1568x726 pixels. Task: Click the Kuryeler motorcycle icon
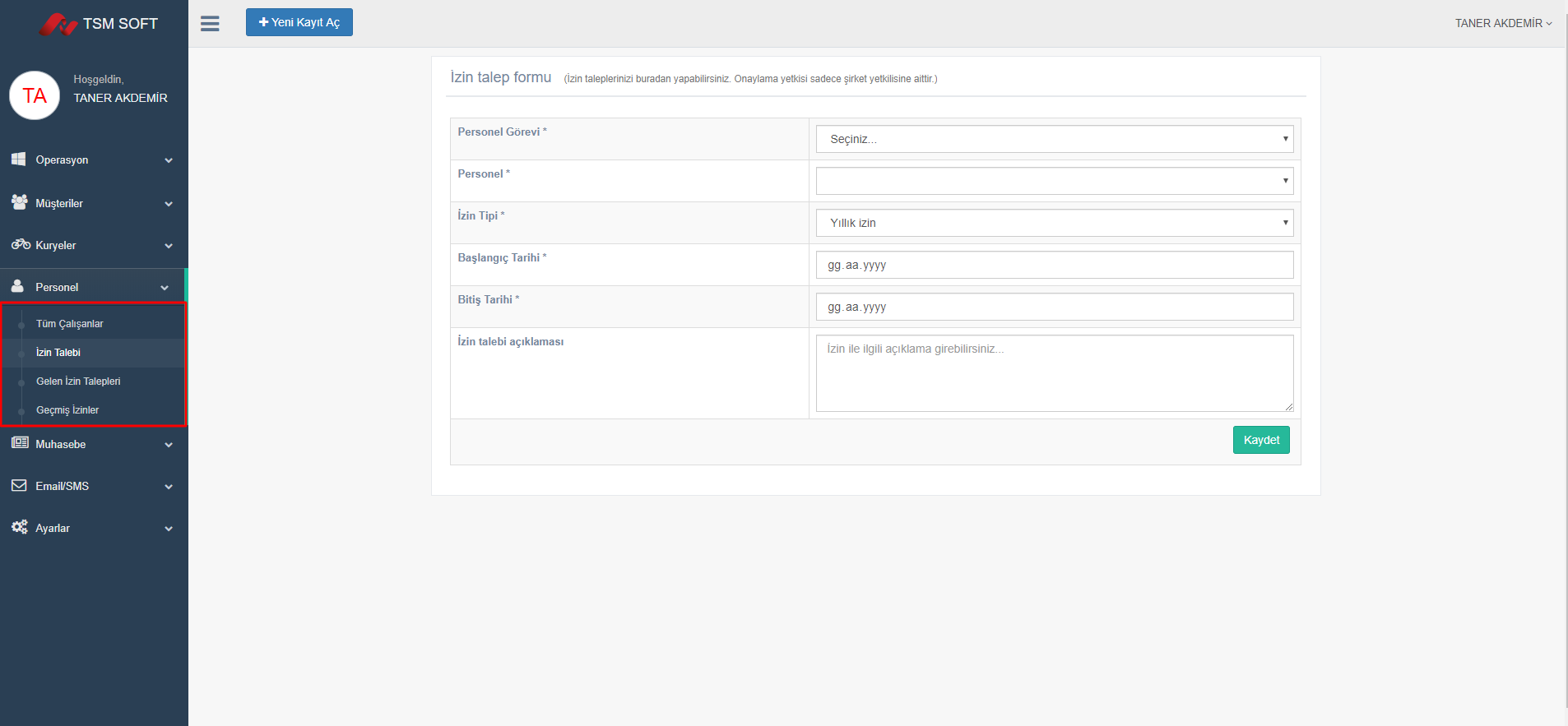[x=21, y=244]
